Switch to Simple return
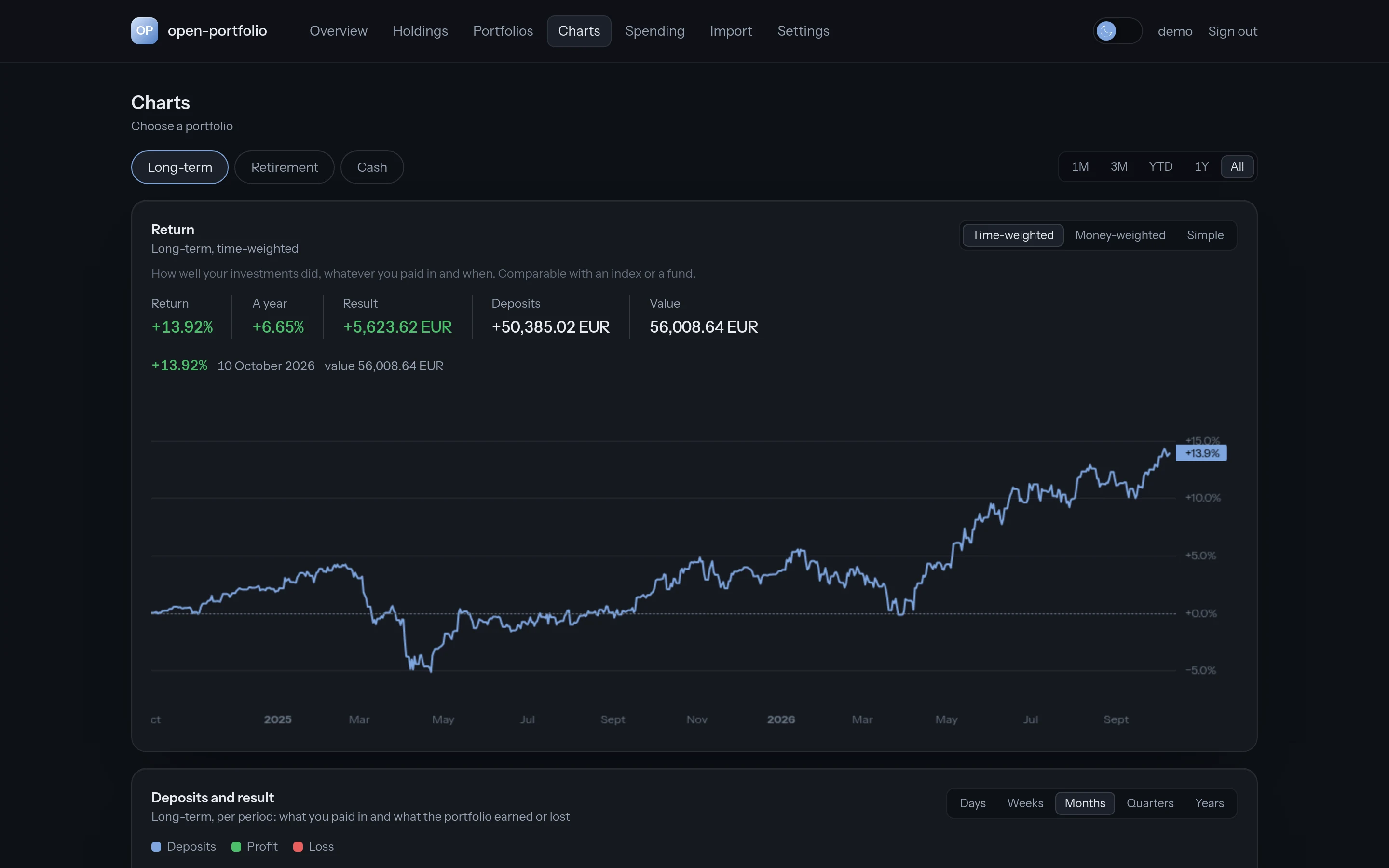The width and height of the screenshot is (1389, 868). pyautogui.click(x=1205, y=235)
